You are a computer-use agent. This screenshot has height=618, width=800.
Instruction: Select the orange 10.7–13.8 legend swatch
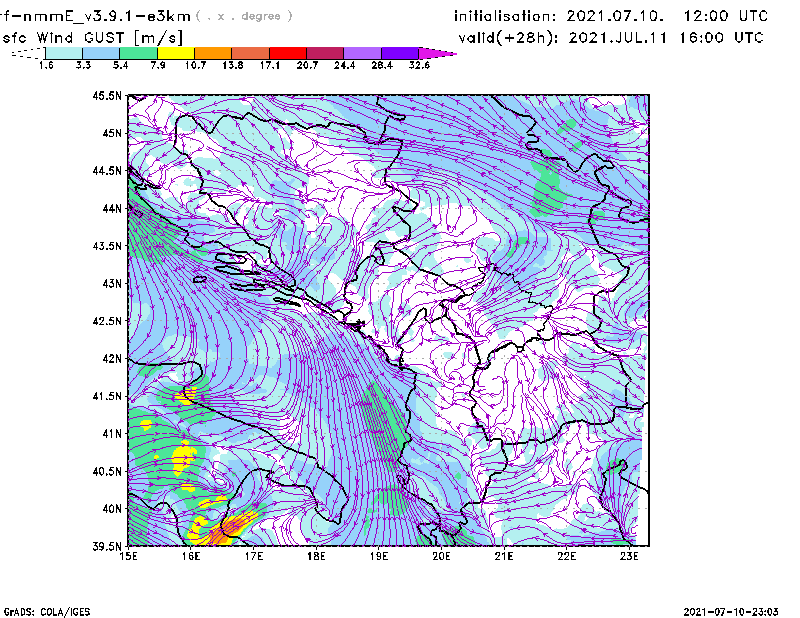(x=213, y=53)
